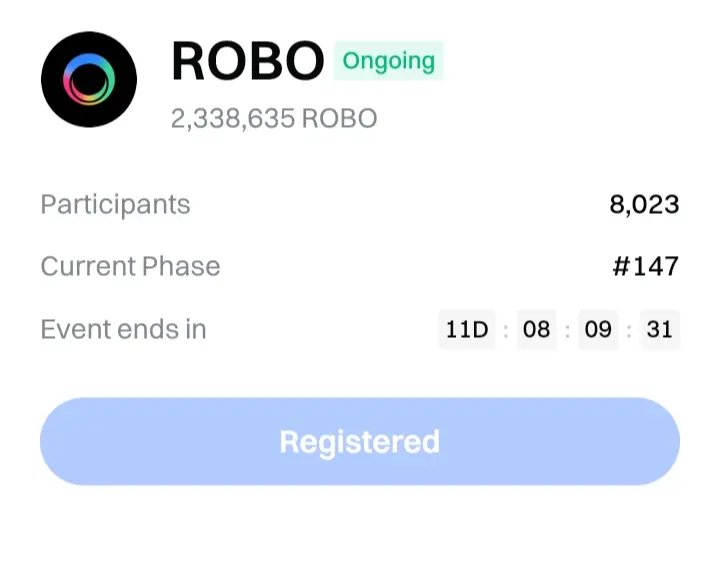The image size is (719, 561).
Task: Click the colon between 08 and 09
Action: (567, 330)
